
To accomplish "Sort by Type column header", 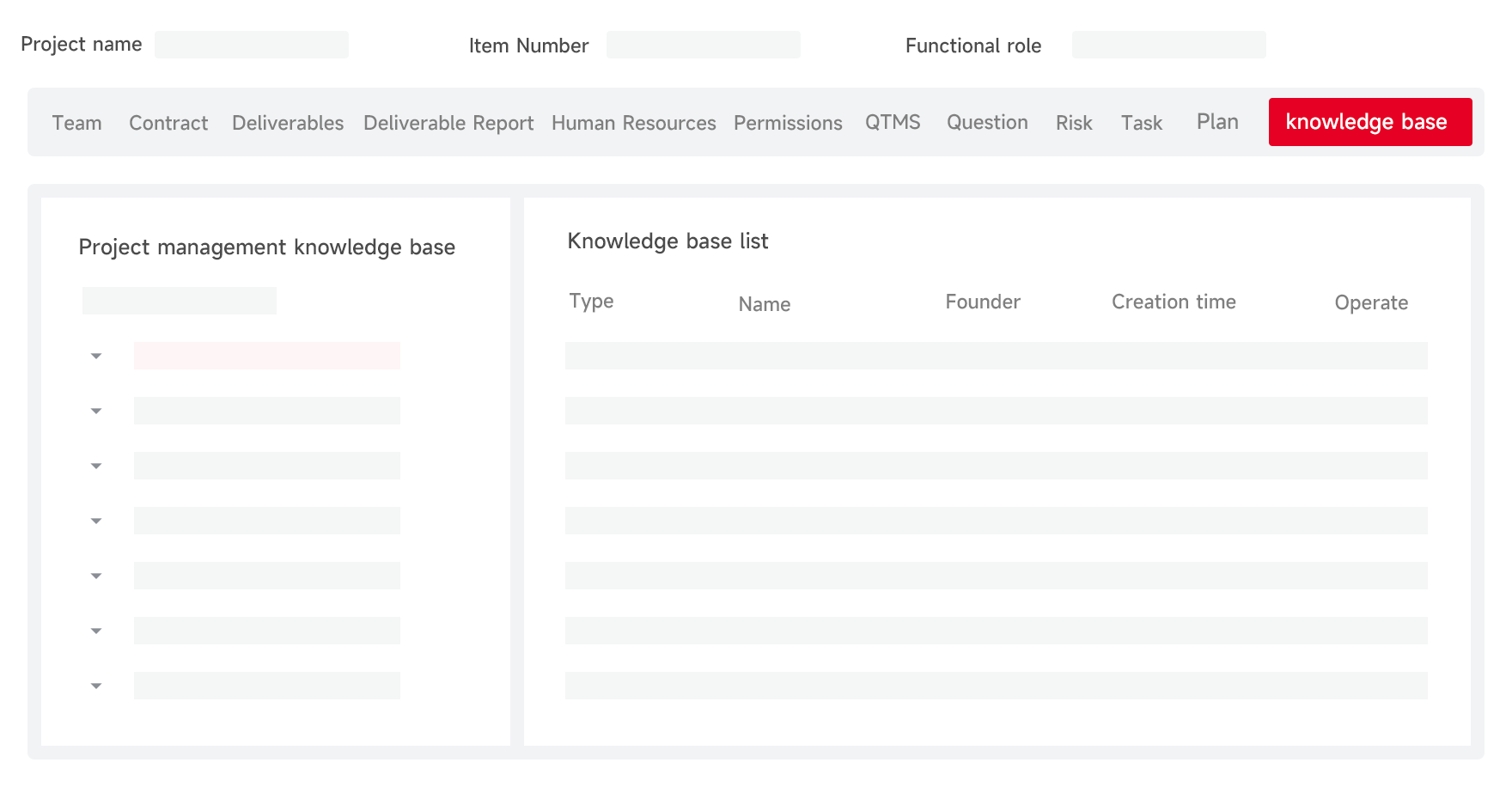I will coord(591,302).
